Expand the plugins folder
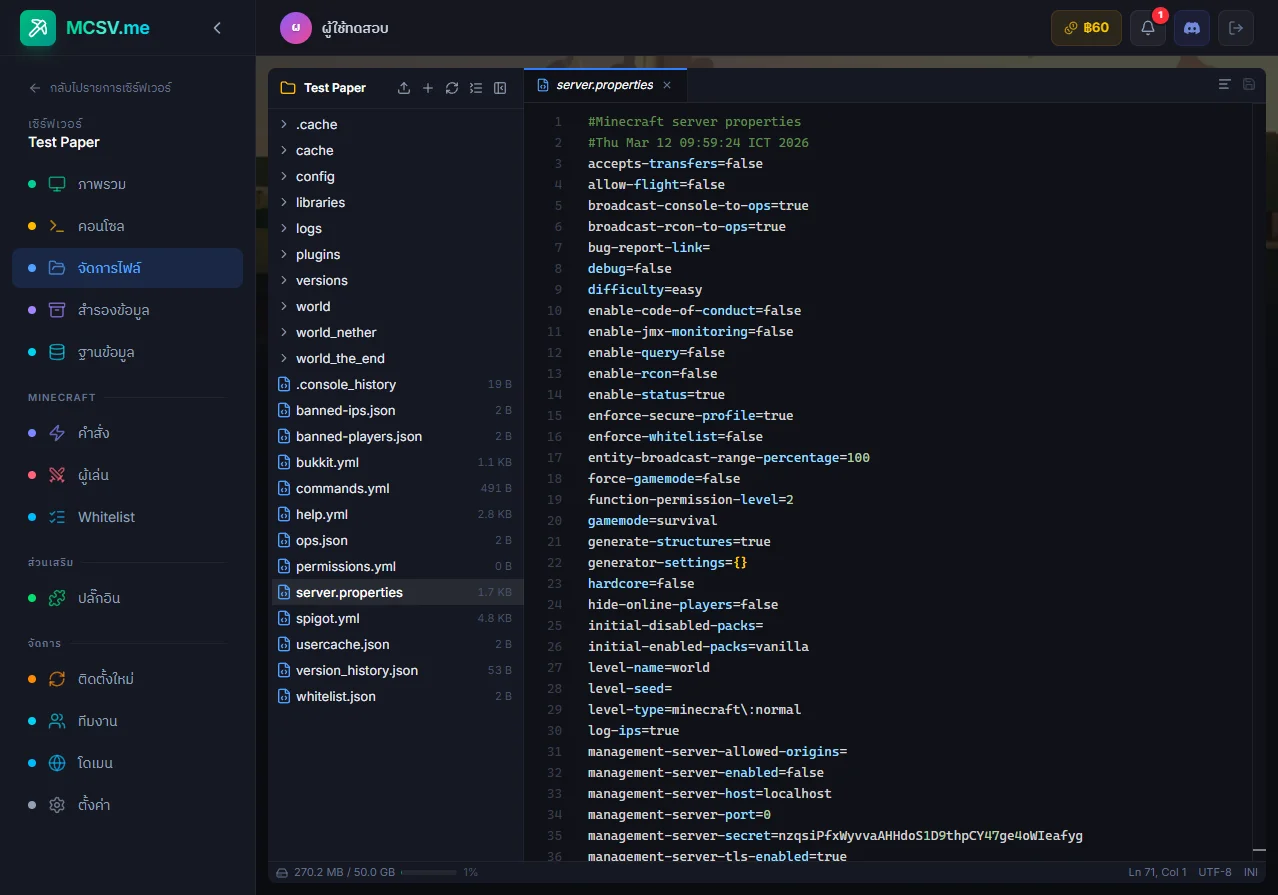The width and height of the screenshot is (1278, 895). tap(318, 254)
